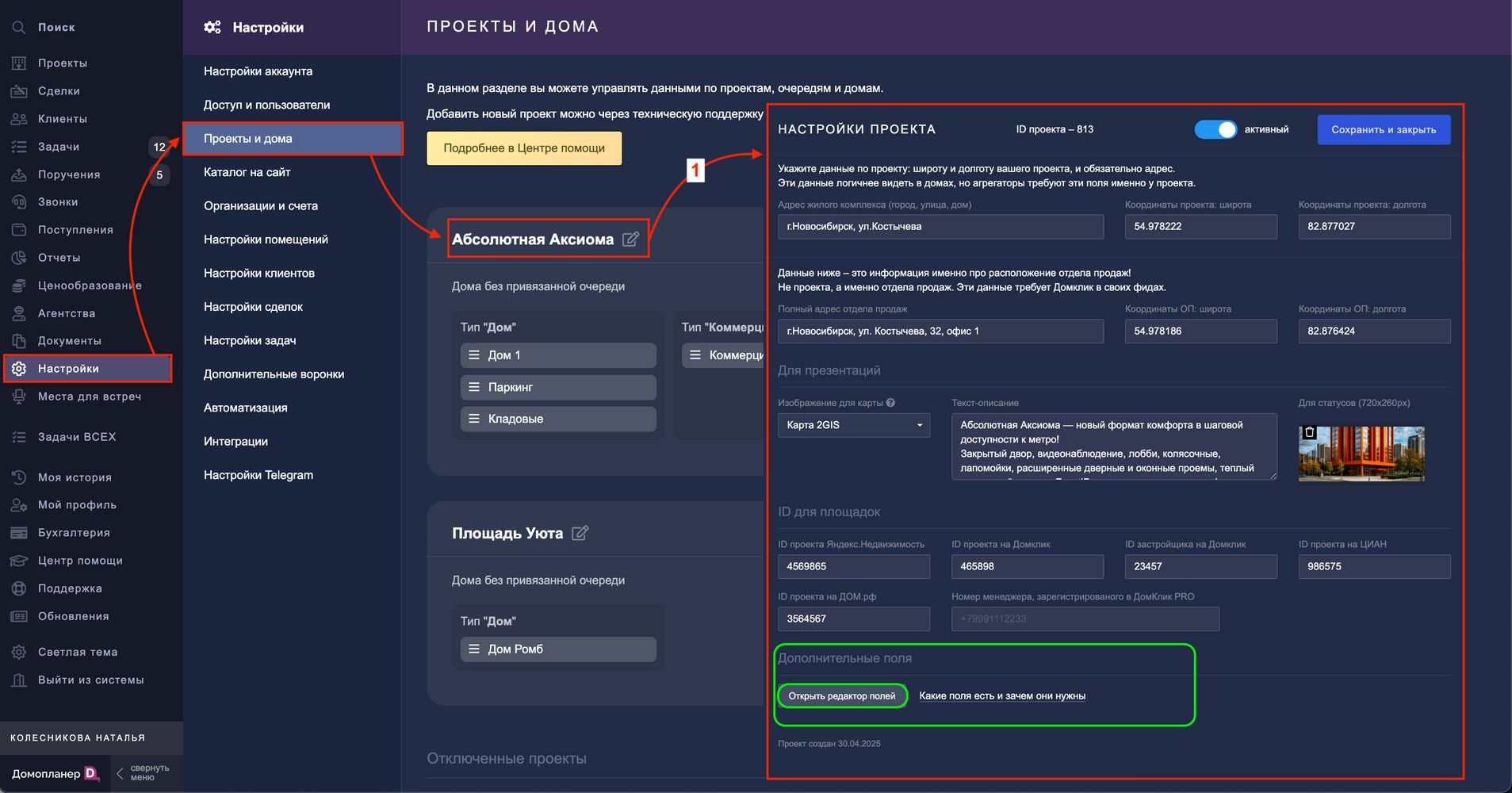Image resolution: width=1512 pixels, height=793 pixels.
Task: Open the Поиск search icon
Action: point(18,27)
